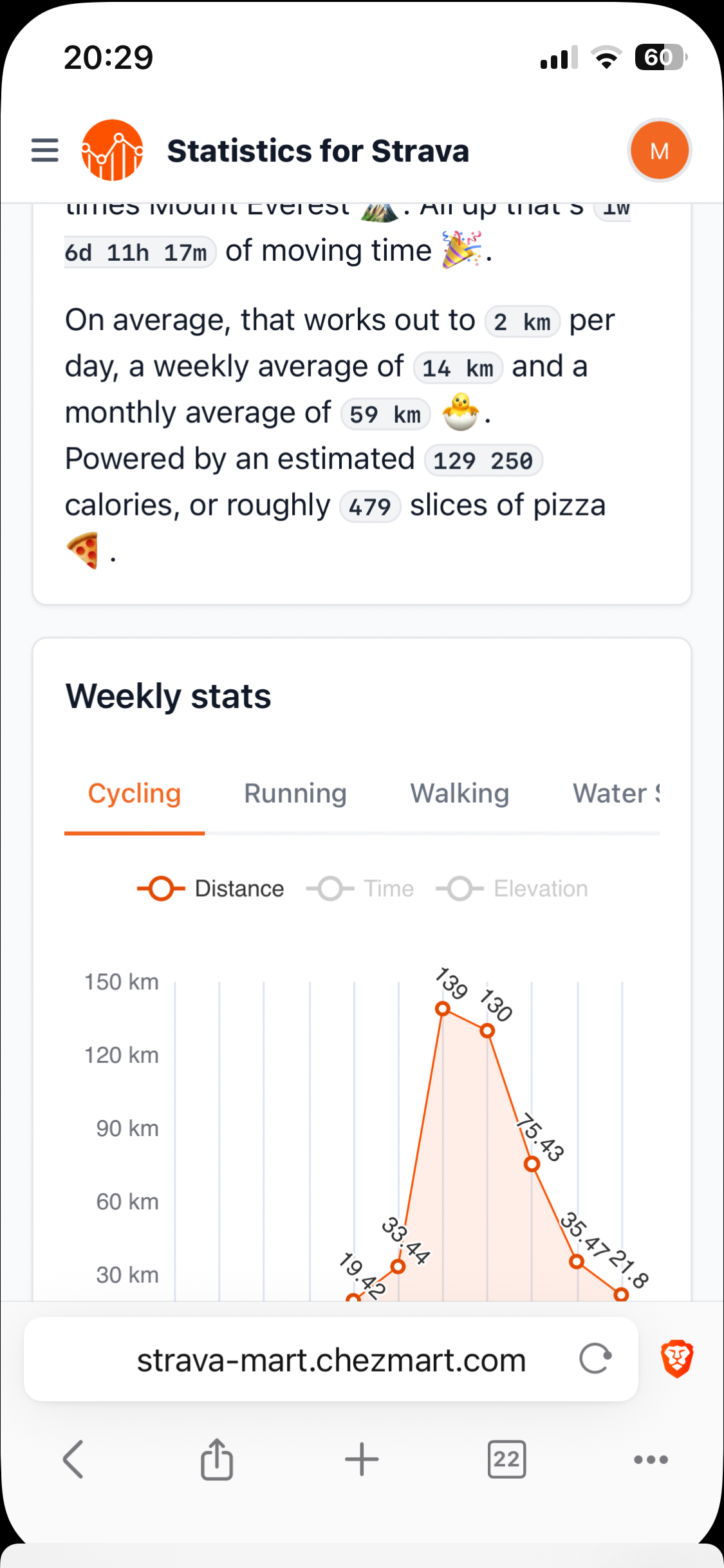Show the 22 open tabs switcher
The width and height of the screenshot is (724, 1568).
point(506,1459)
